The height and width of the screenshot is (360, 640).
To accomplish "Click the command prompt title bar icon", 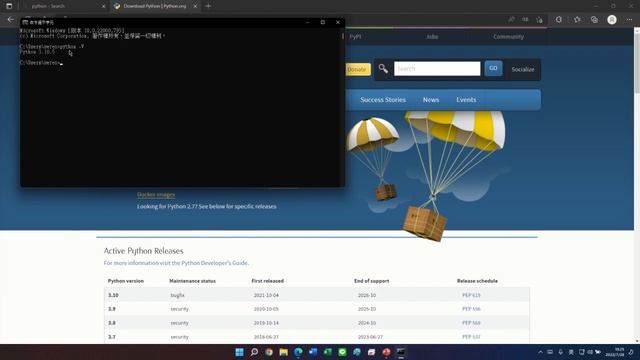I will pyautogui.click(x=25, y=22).
